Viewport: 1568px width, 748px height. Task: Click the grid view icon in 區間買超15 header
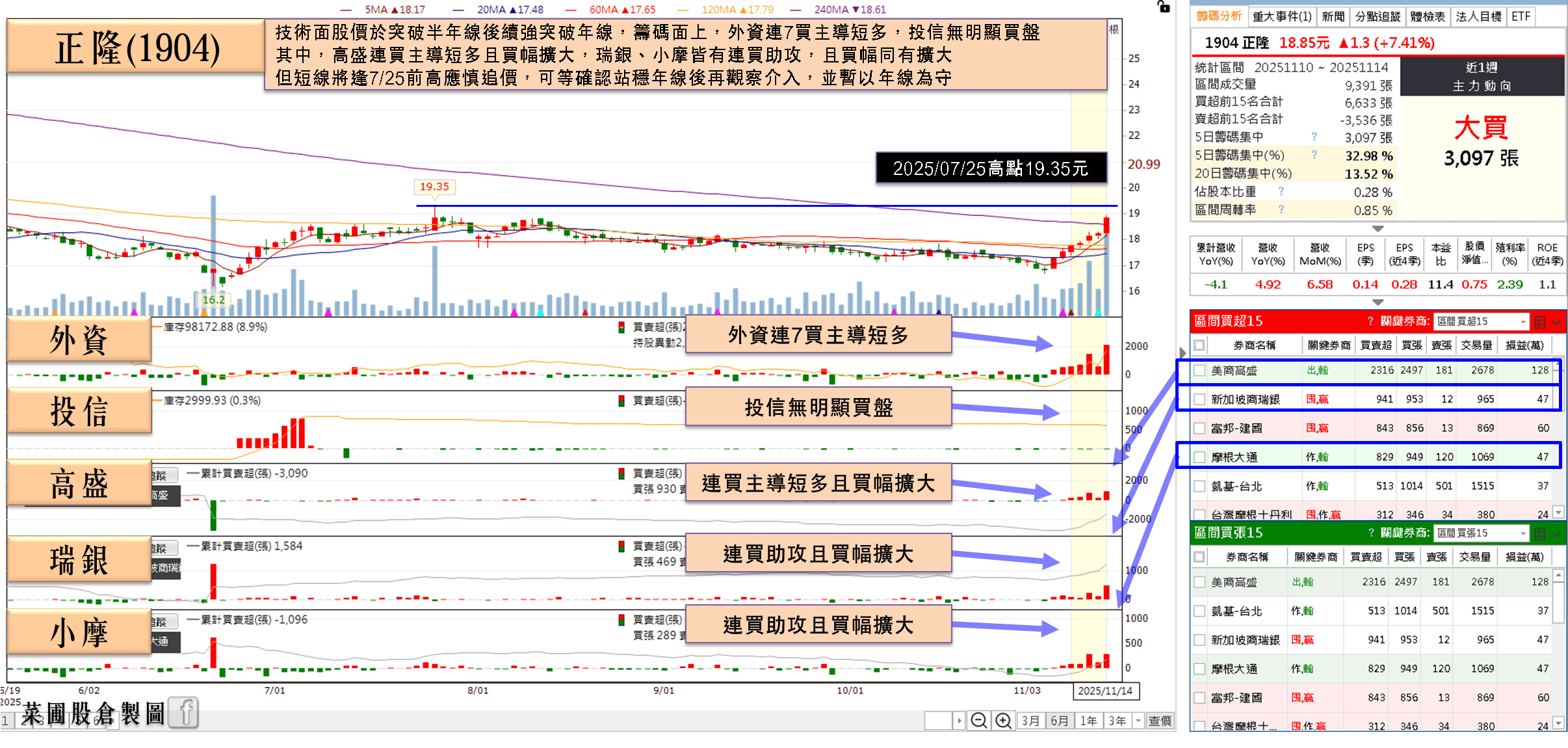point(1539,321)
